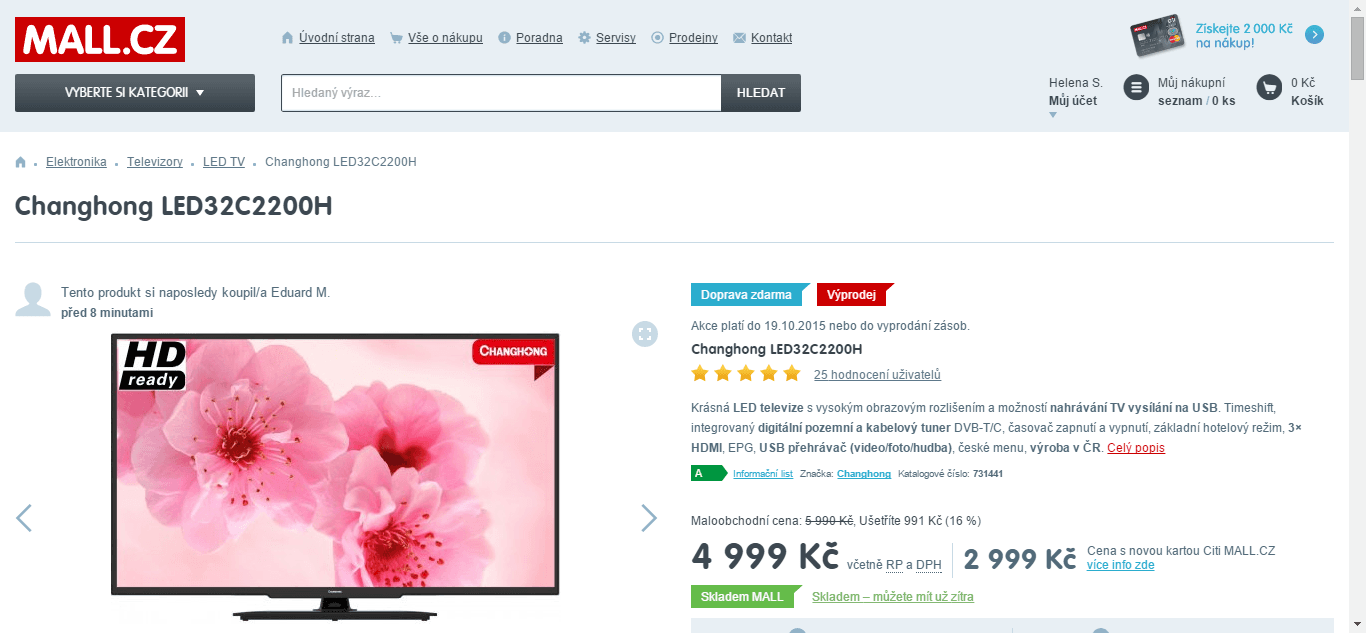Go to Elektronika breadcrumb
This screenshot has height=633, width=1366.
(76, 162)
